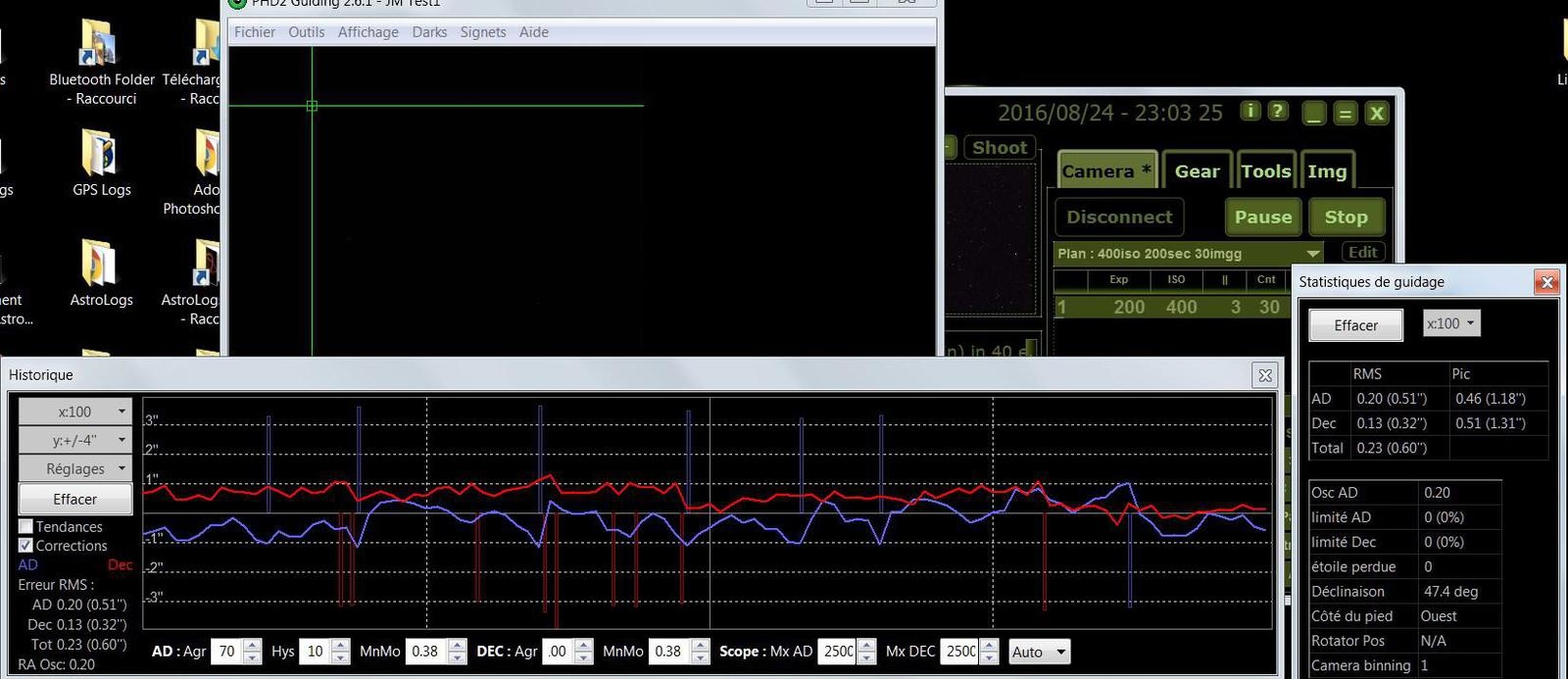Click the Hys field showing 10
The height and width of the screenshot is (679, 1568).
click(x=315, y=652)
